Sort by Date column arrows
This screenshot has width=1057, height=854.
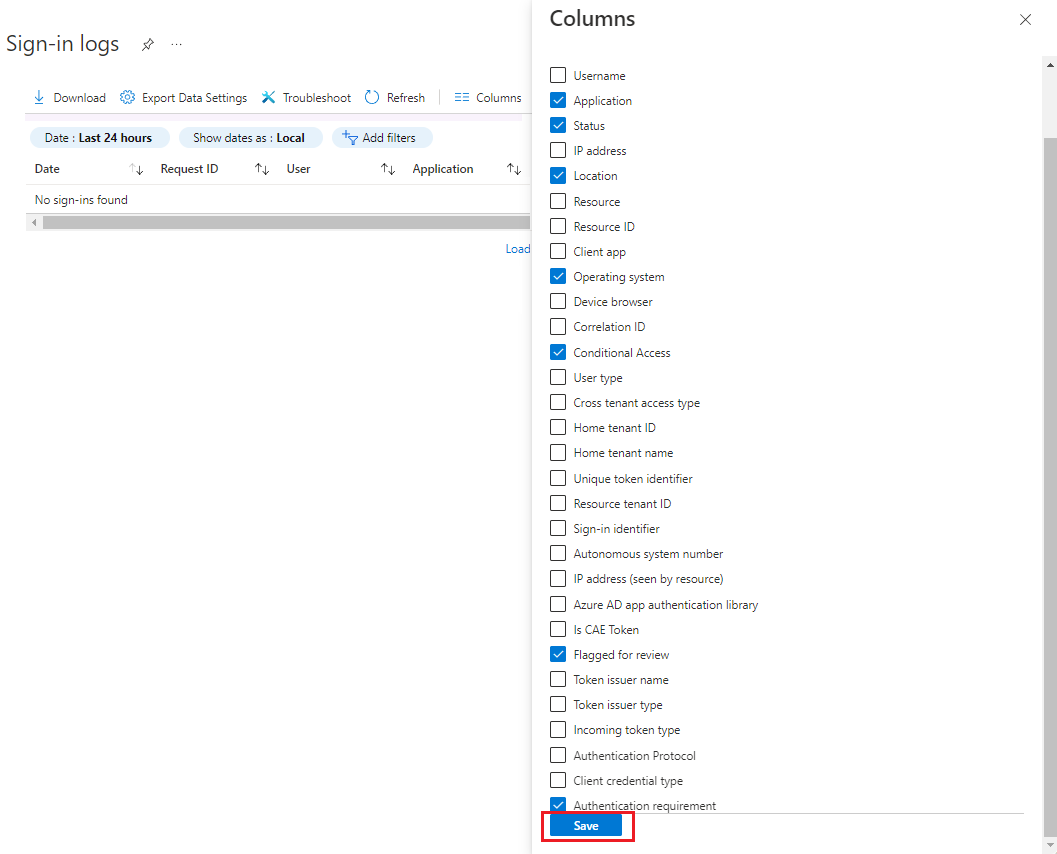click(x=136, y=169)
